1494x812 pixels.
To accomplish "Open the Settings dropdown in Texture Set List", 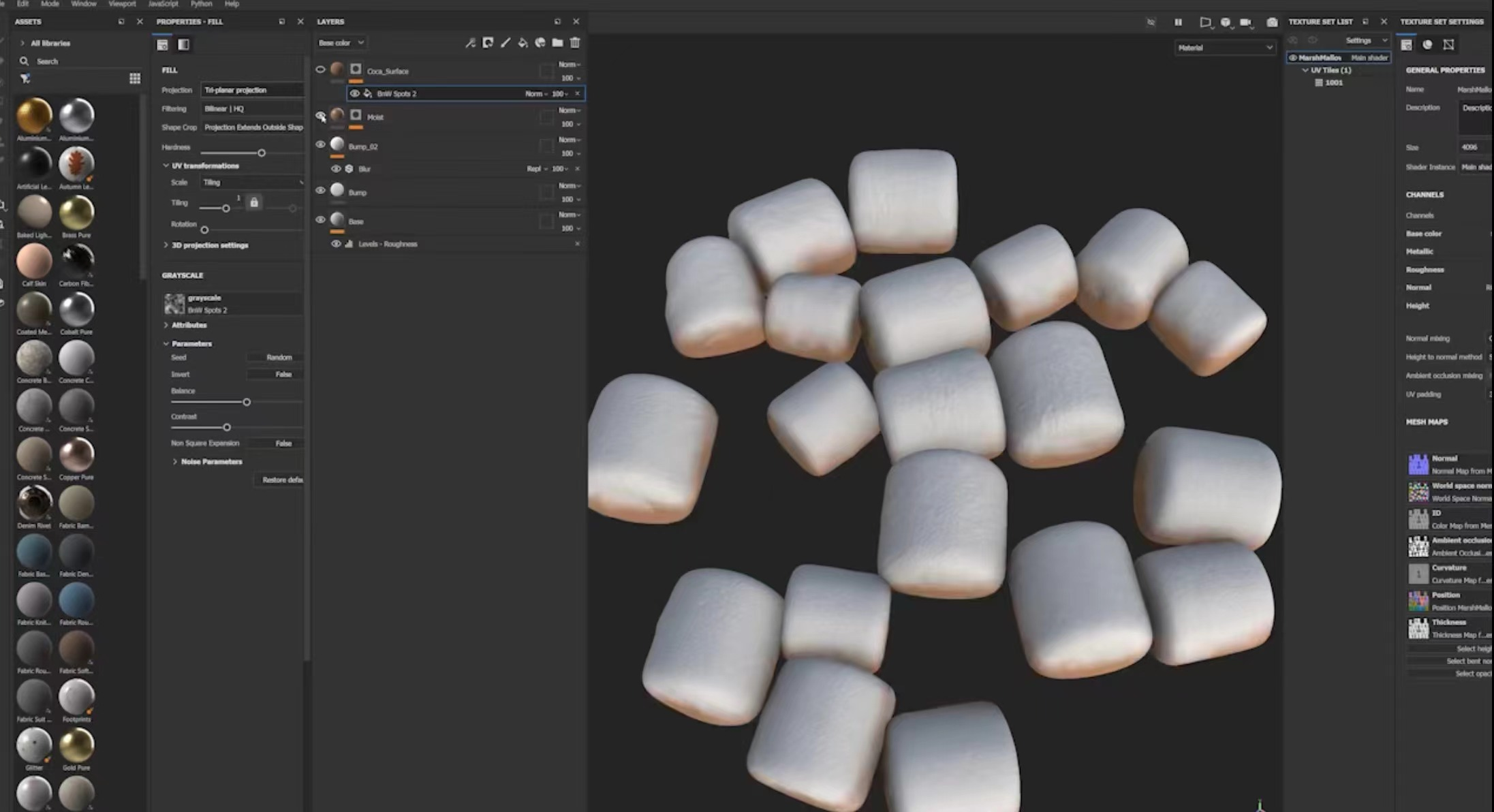I will tap(1365, 41).
